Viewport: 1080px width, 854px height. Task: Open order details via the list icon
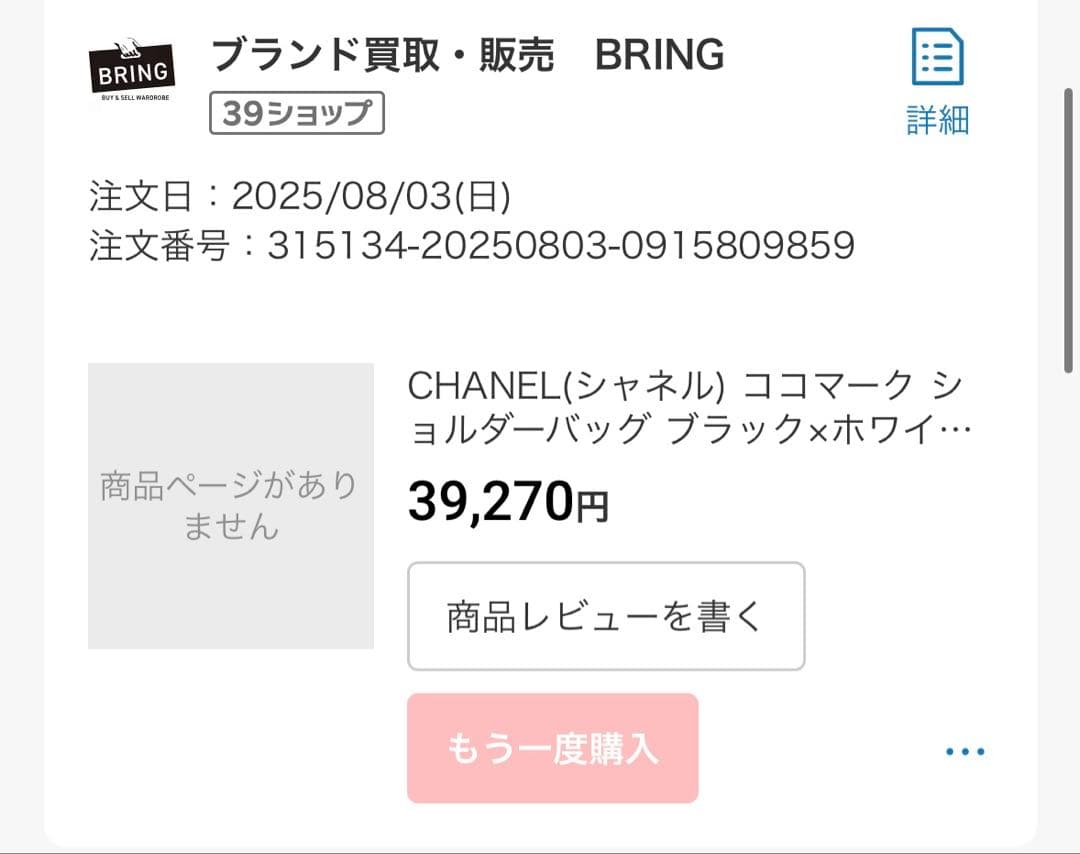[x=937, y=58]
